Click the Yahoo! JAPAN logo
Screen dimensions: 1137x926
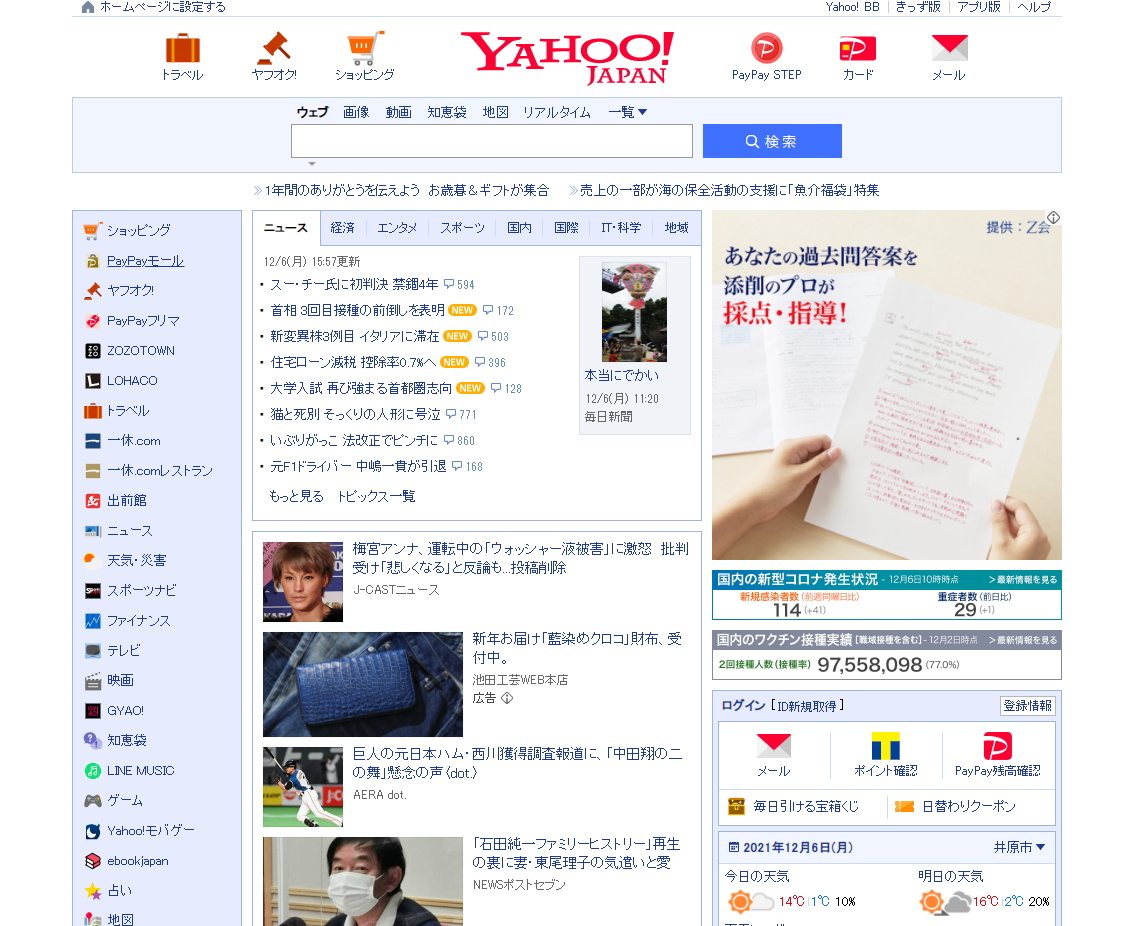point(568,57)
